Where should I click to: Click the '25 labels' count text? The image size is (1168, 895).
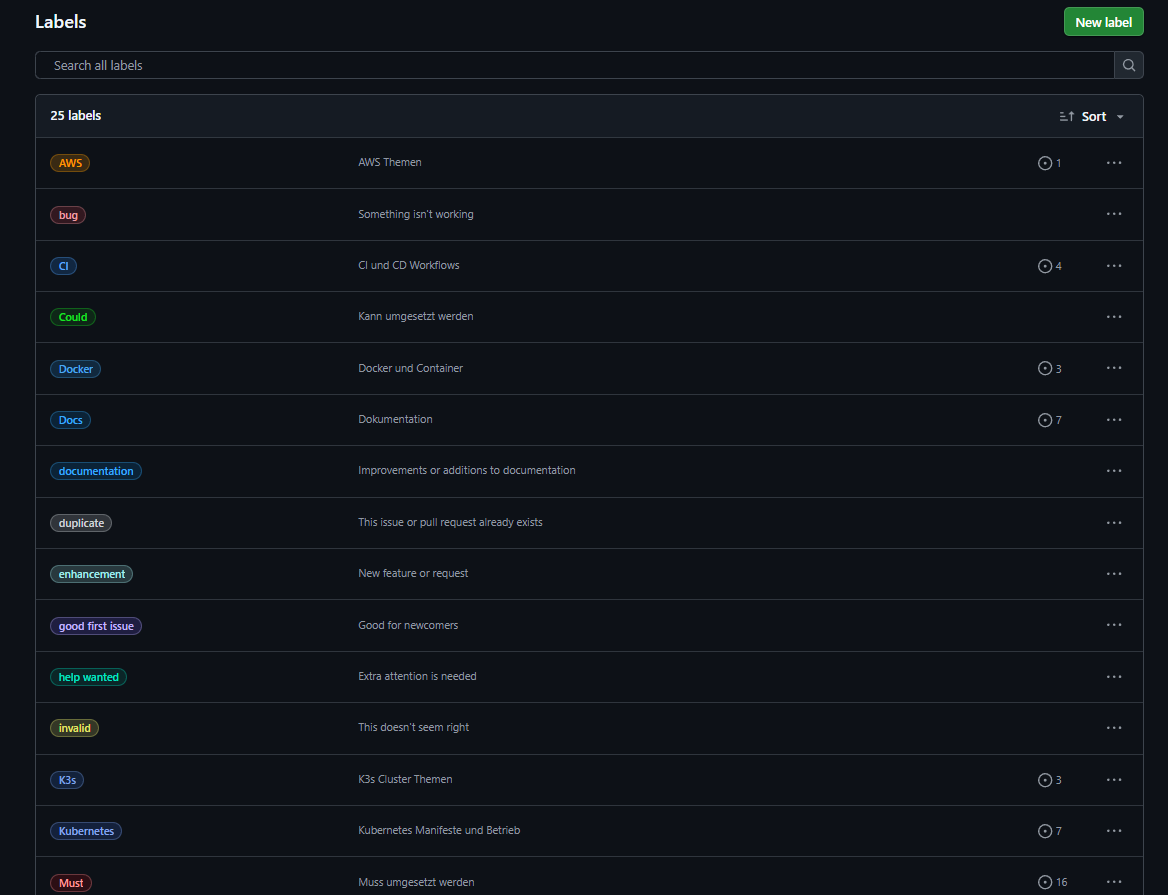pyautogui.click(x=75, y=115)
